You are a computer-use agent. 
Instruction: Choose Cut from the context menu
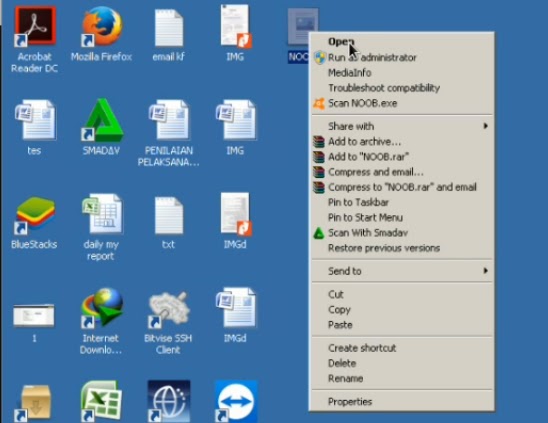(x=402, y=294)
